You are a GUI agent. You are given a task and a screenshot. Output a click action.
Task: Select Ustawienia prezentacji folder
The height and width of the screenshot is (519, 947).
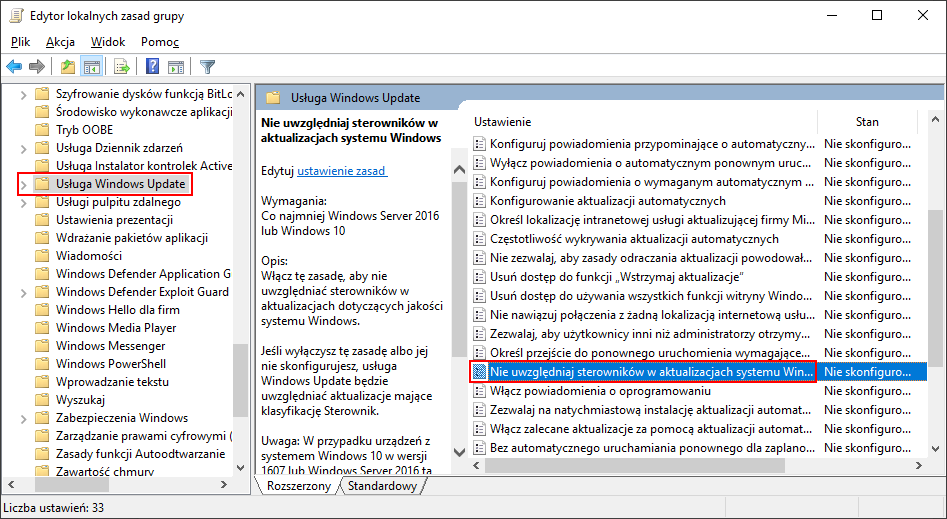[115, 220]
